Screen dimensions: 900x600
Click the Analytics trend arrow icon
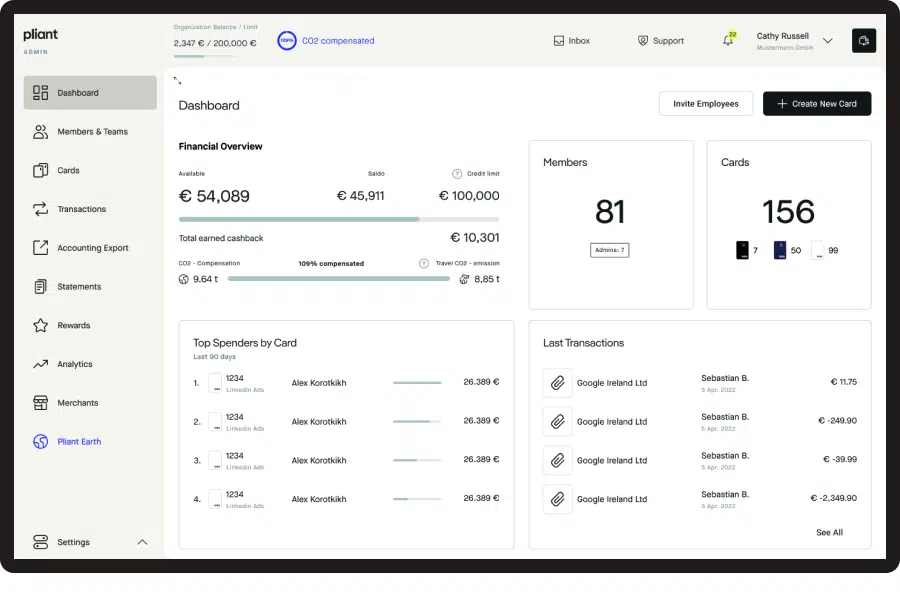(40, 364)
